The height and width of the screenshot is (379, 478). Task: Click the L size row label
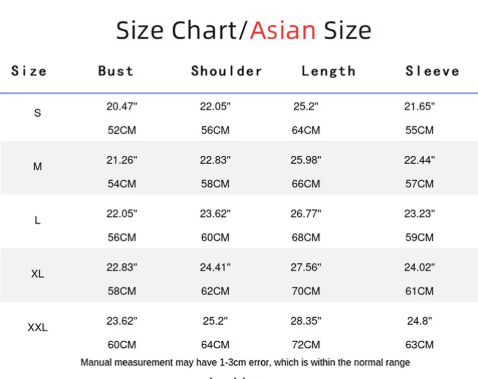37,220
